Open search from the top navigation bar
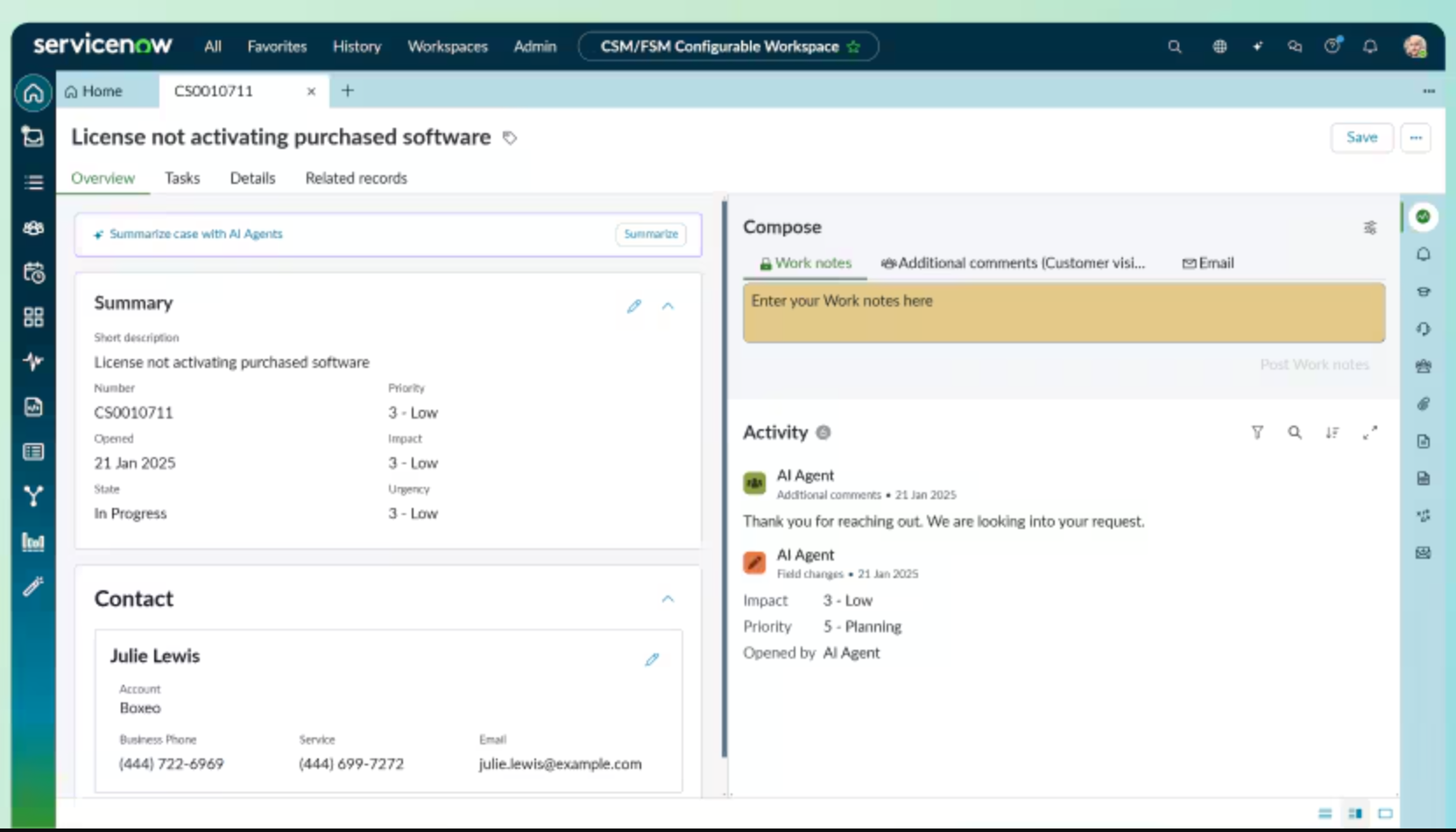Image resolution: width=1456 pixels, height=832 pixels. (1174, 46)
